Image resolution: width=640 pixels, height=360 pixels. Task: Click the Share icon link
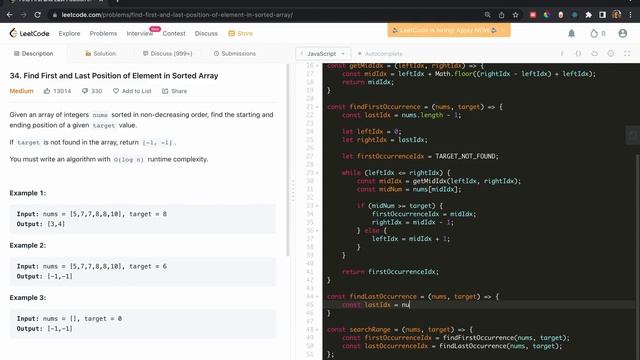coord(174,91)
